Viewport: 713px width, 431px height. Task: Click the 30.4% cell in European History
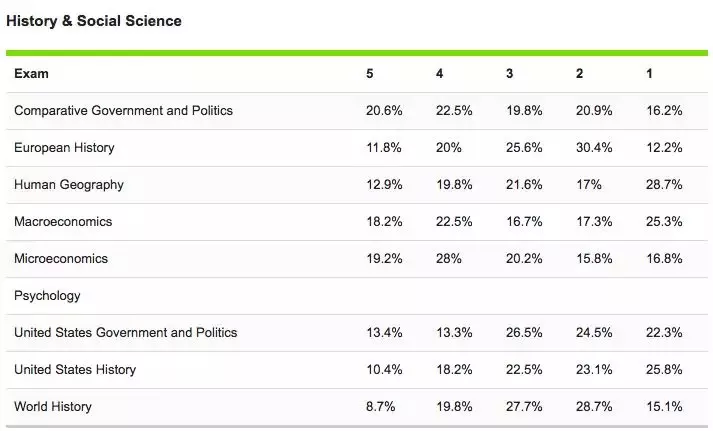(594, 148)
